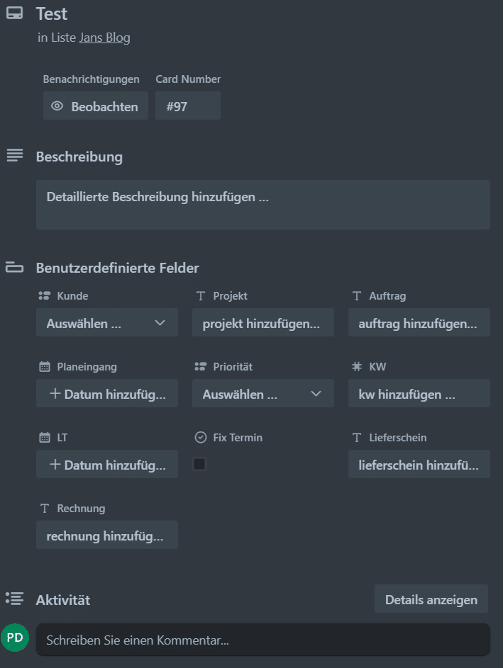Click the projekt hinzufügen text field
This screenshot has height=668, width=504.
[x=263, y=322]
